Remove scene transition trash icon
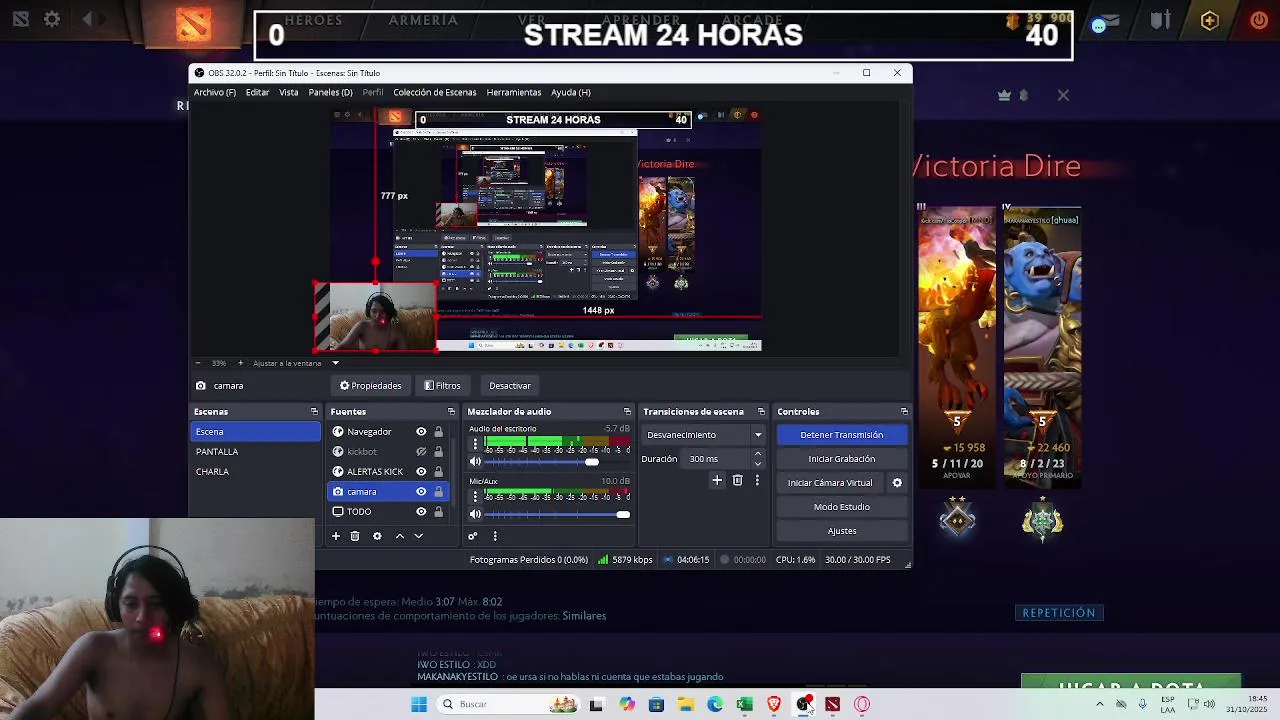The height and width of the screenshot is (720, 1280). pyautogui.click(x=737, y=481)
